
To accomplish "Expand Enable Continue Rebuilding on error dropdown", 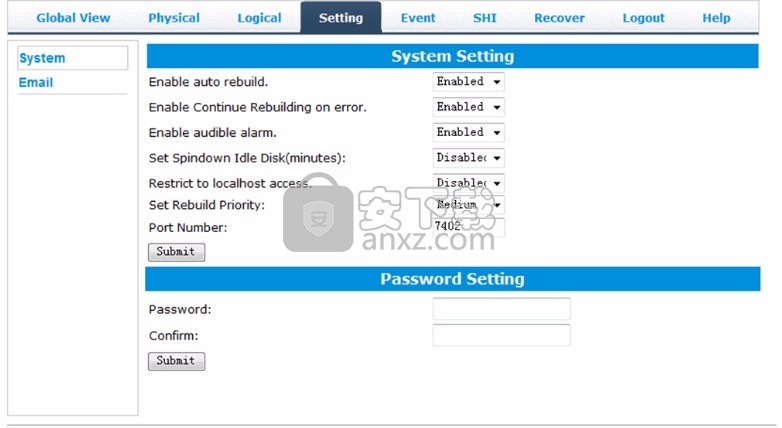I will point(468,107).
